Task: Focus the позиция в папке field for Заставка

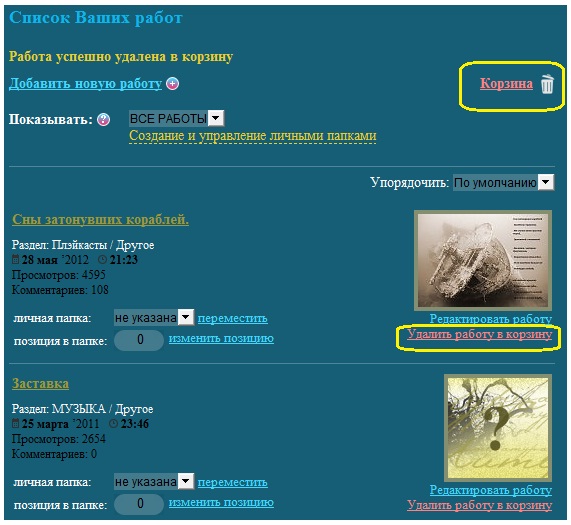Action: tap(139, 504)
